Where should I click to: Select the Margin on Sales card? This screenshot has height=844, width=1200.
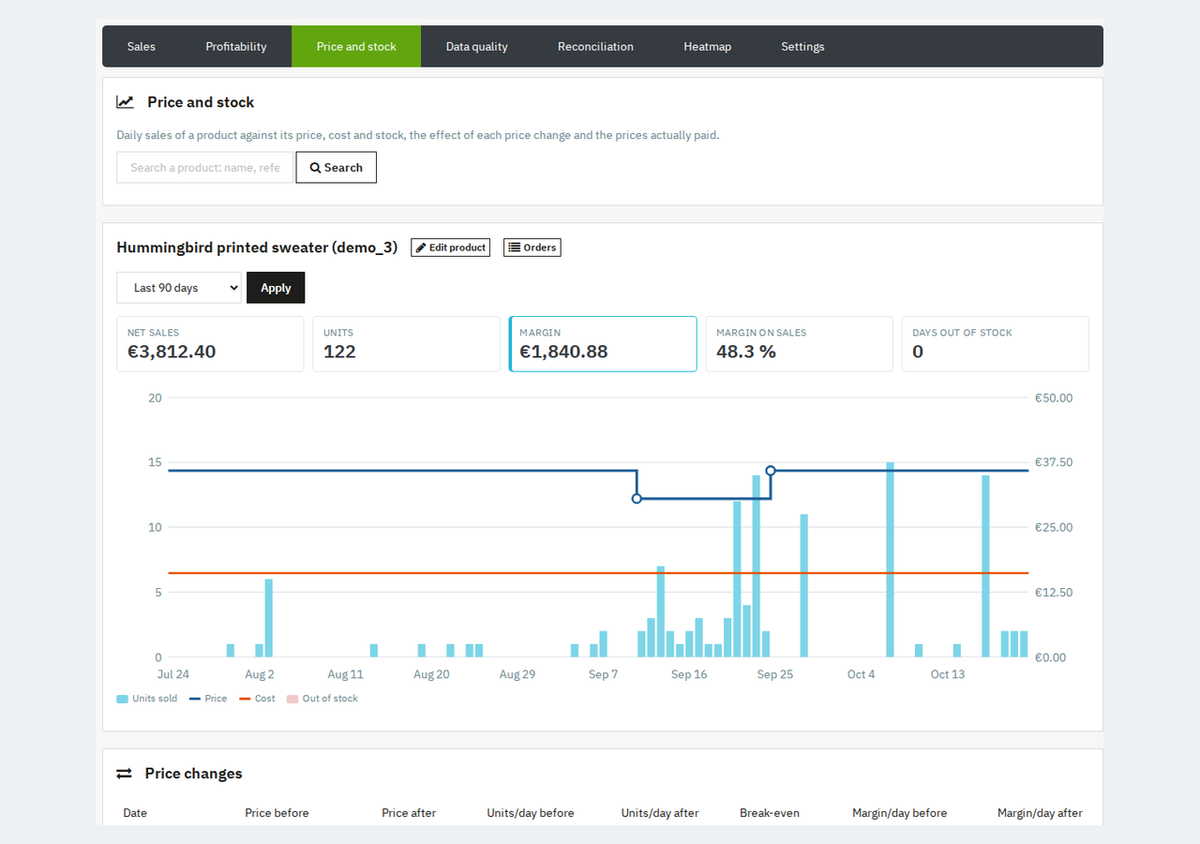point(799,344)
